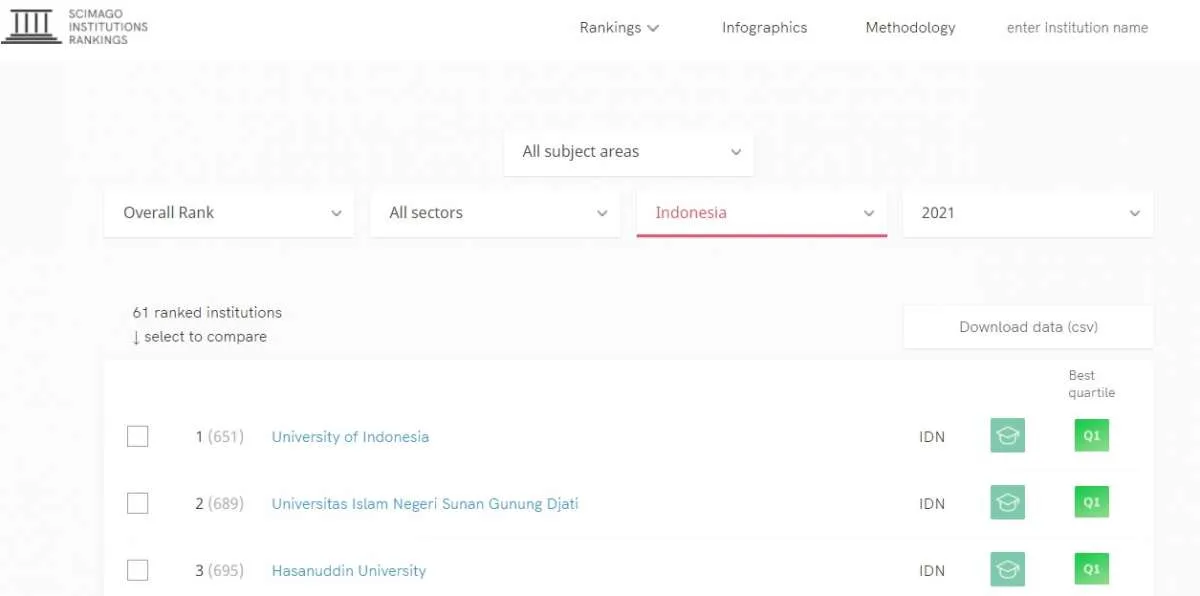The width and height of the screenshot is (1200, 596).
Task: Expand the Overall Rank dropdown
Action: pyautogui.click(x=229, y=213)
